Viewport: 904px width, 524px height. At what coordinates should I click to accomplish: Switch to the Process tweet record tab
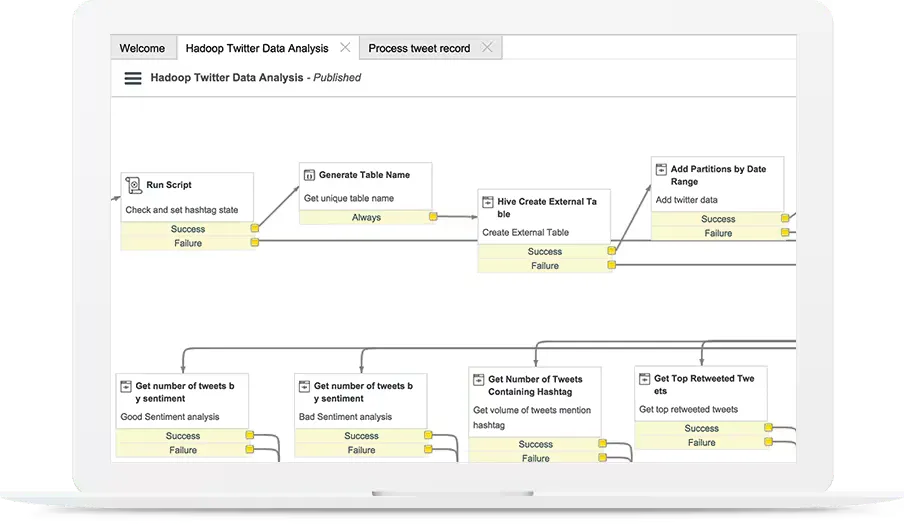[x=418, y=48]
